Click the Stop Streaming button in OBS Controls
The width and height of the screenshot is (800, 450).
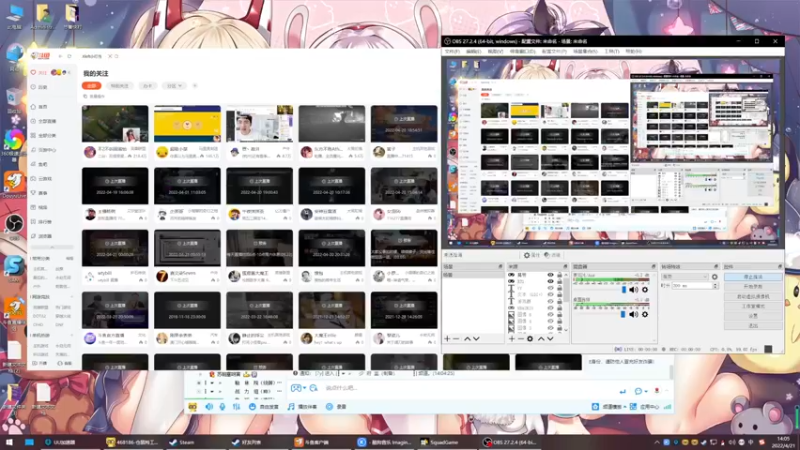click(753, 277)
